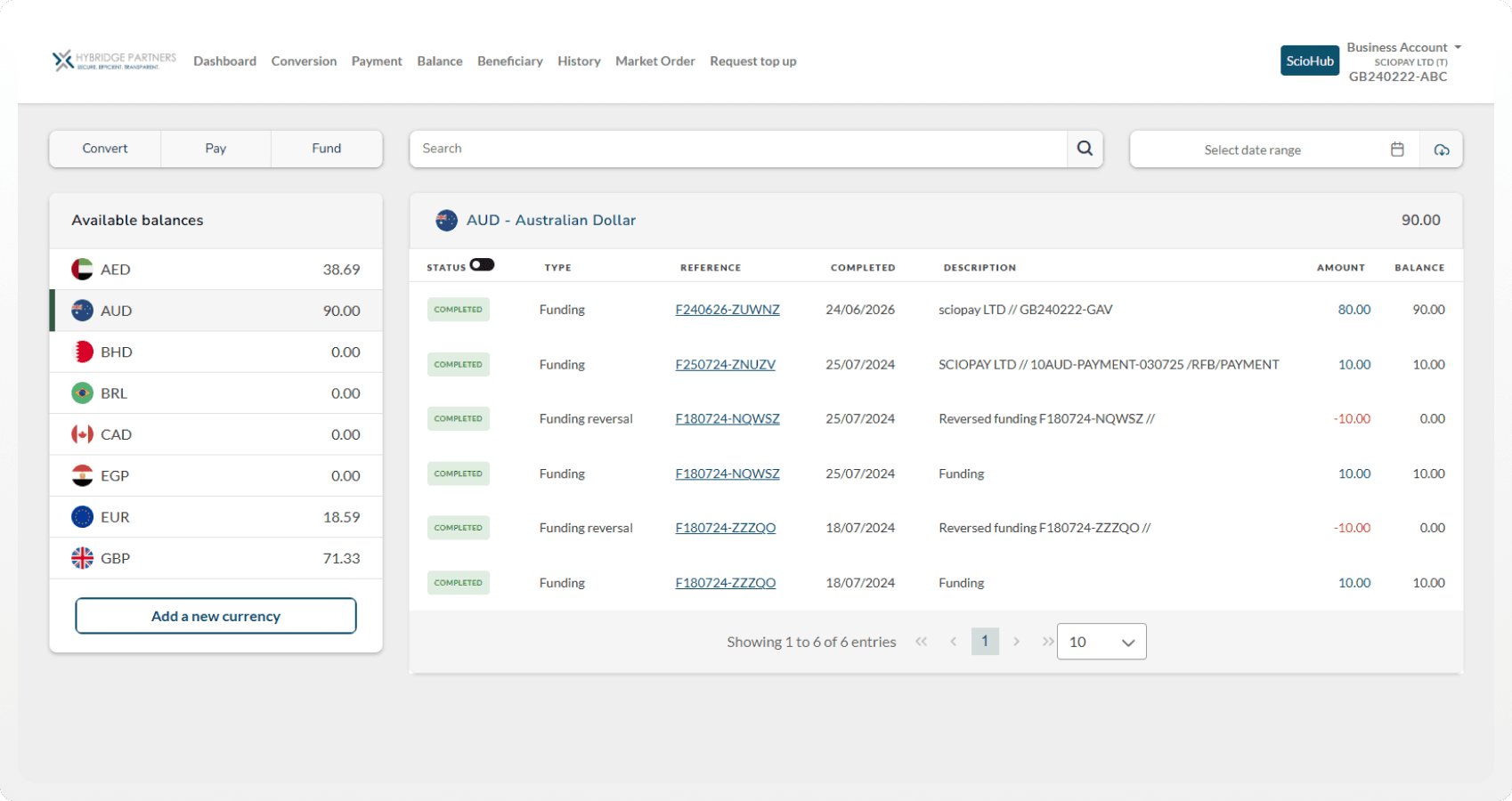
Task: Click the cloud download export icon
Action: [x=1442, y=150]
